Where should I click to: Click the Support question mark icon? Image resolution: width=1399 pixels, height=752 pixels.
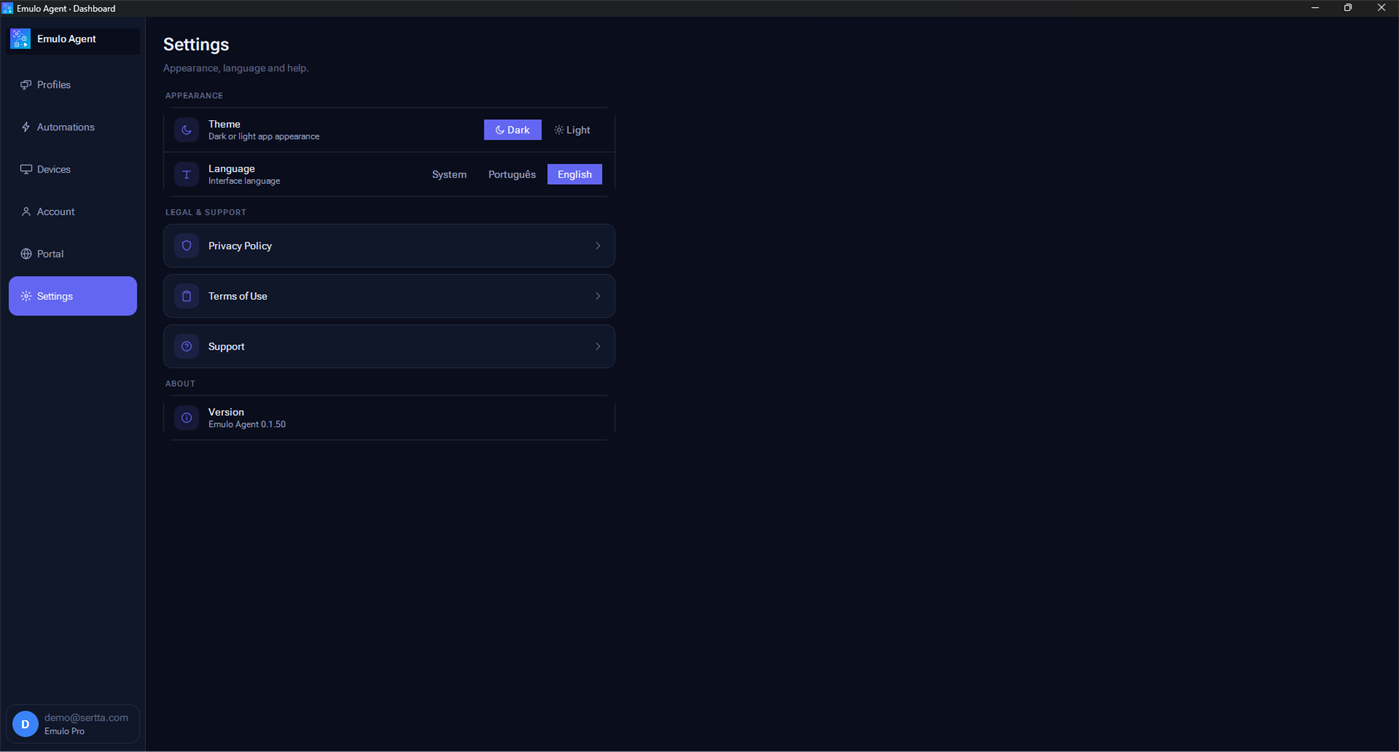tap(186, 346)
